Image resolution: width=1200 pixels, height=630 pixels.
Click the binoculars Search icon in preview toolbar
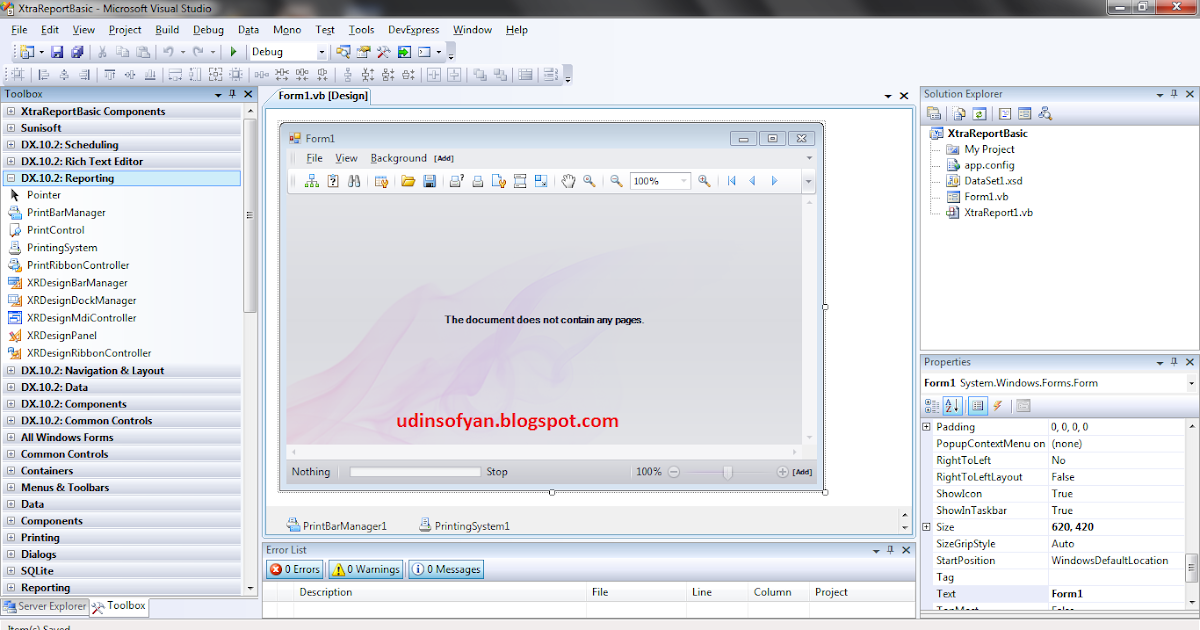pos(353,181)
